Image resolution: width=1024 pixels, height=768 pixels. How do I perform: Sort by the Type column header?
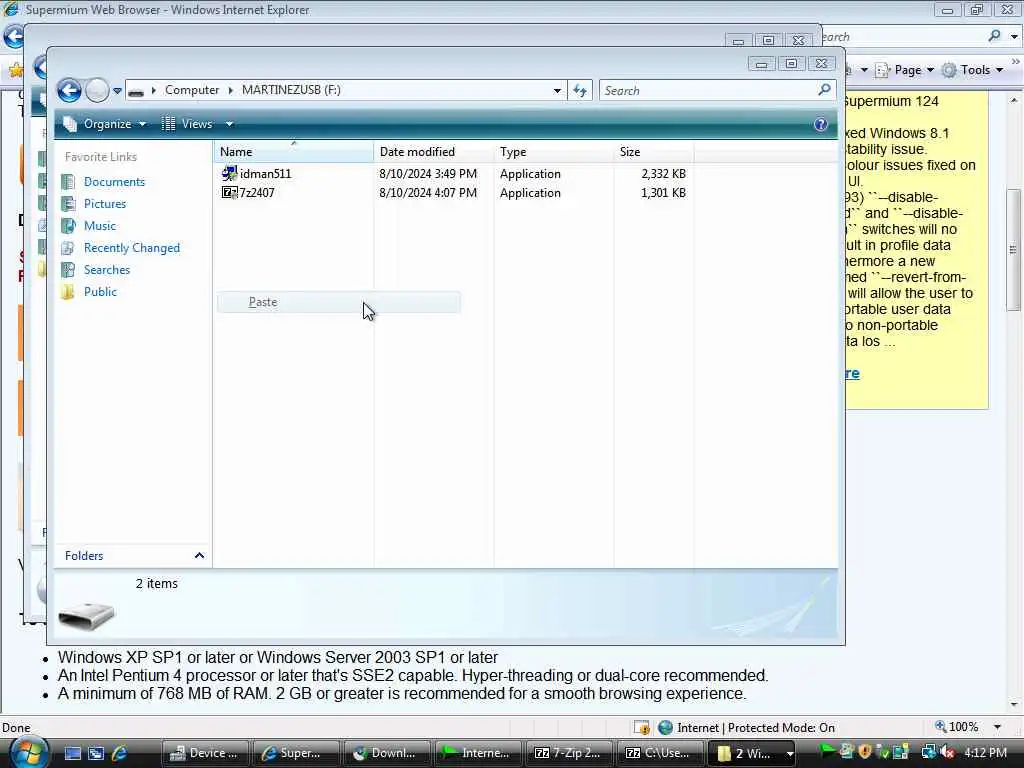click(x=554, y=152)
